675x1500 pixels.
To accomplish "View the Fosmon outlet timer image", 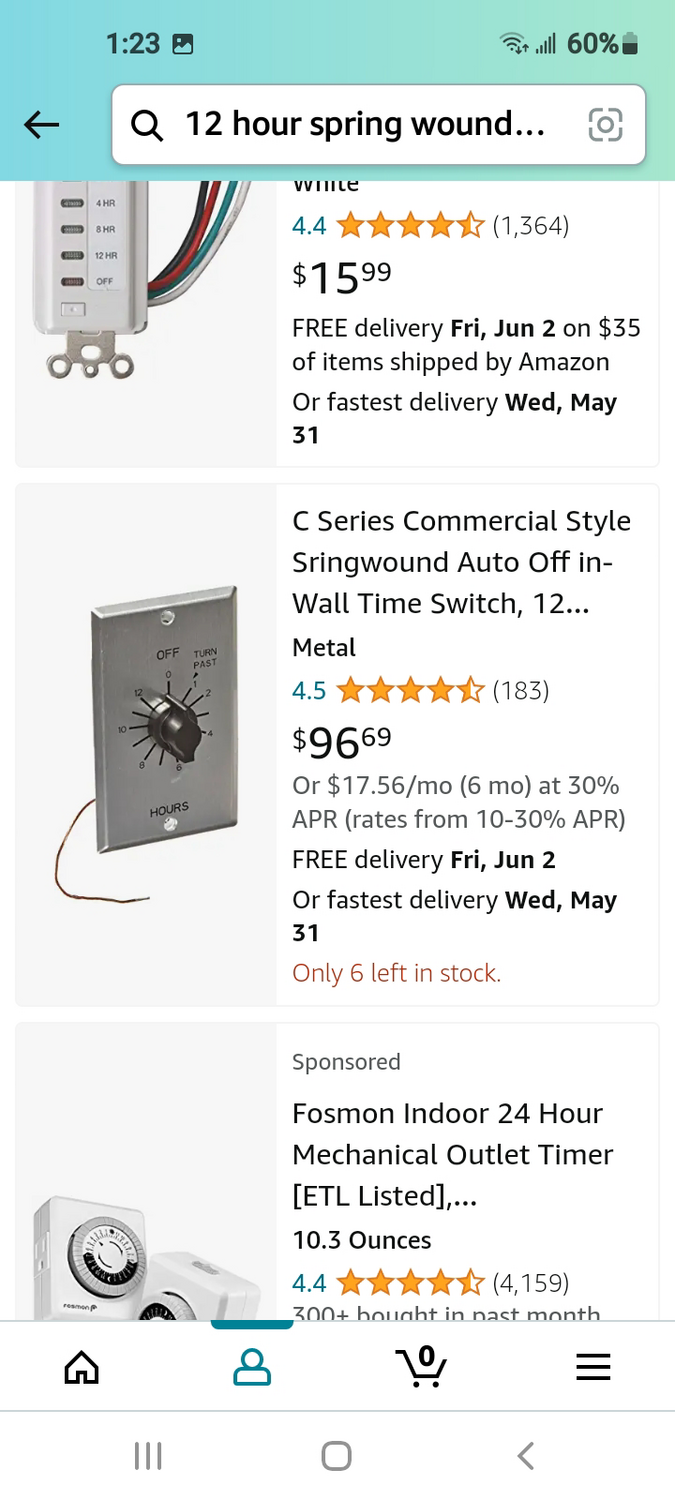I will click(x=146, y=1255).
